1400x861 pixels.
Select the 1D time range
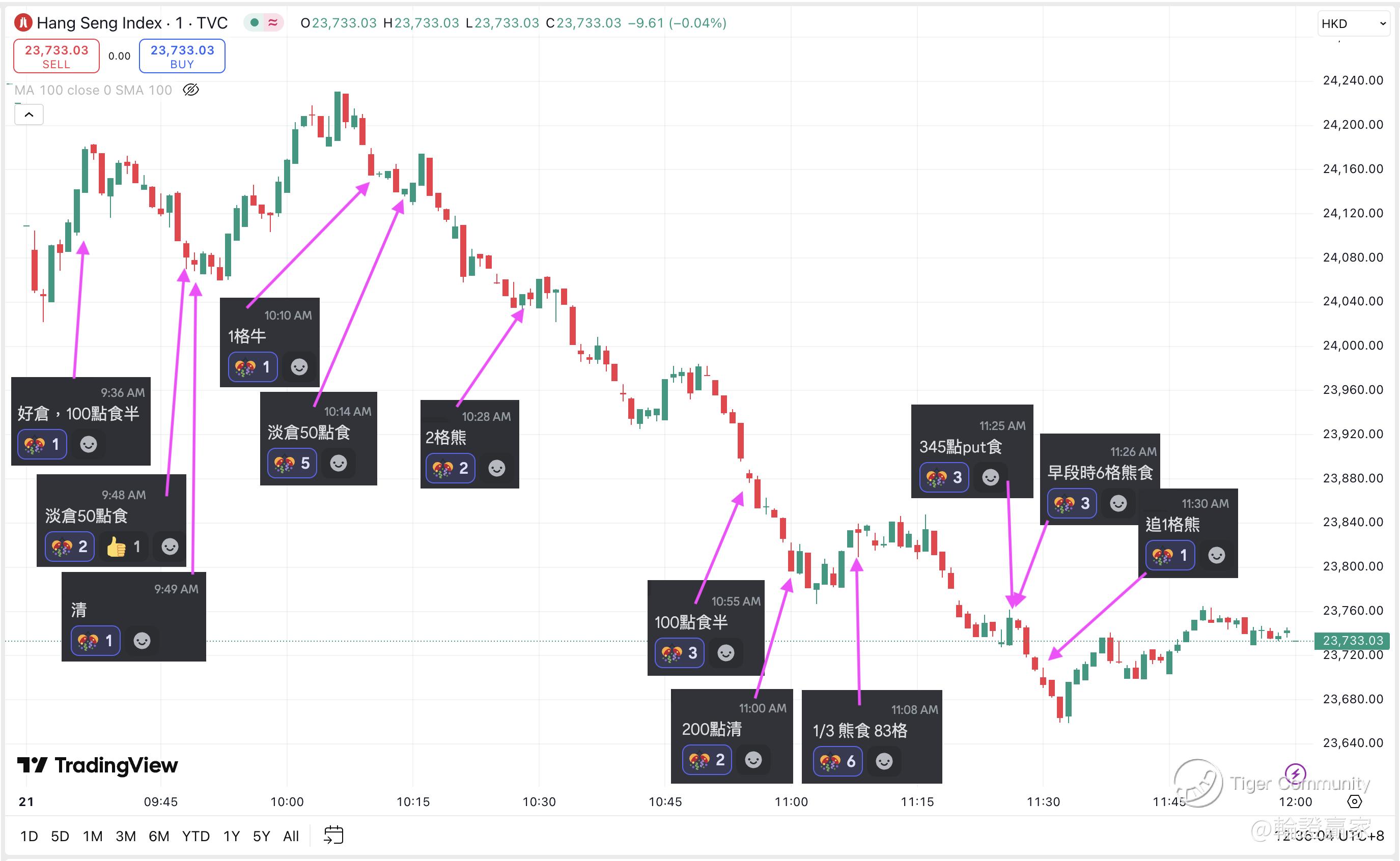pyautogui.click(x=29, y=836)
